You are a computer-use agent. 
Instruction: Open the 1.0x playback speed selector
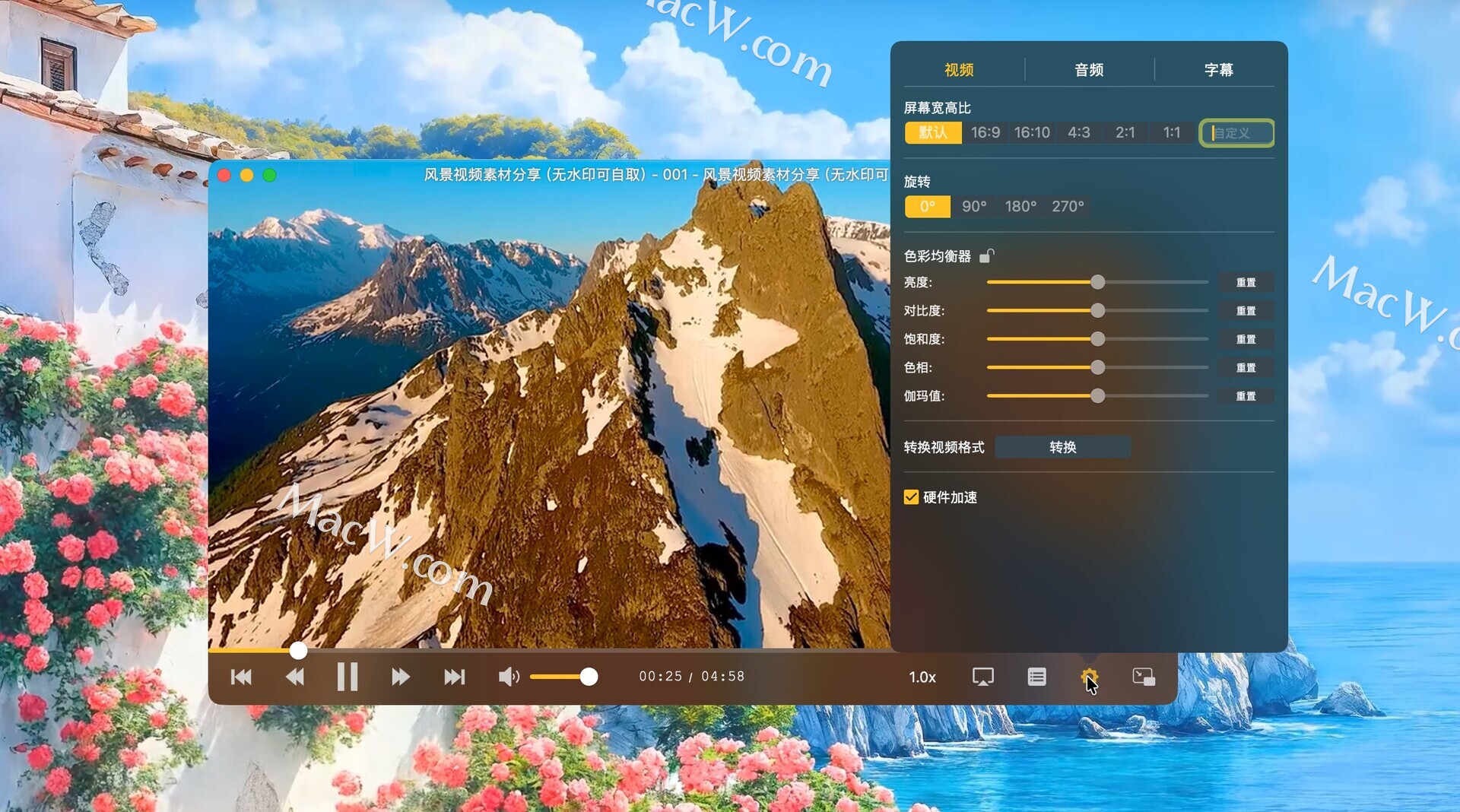(x=922, y=677)
